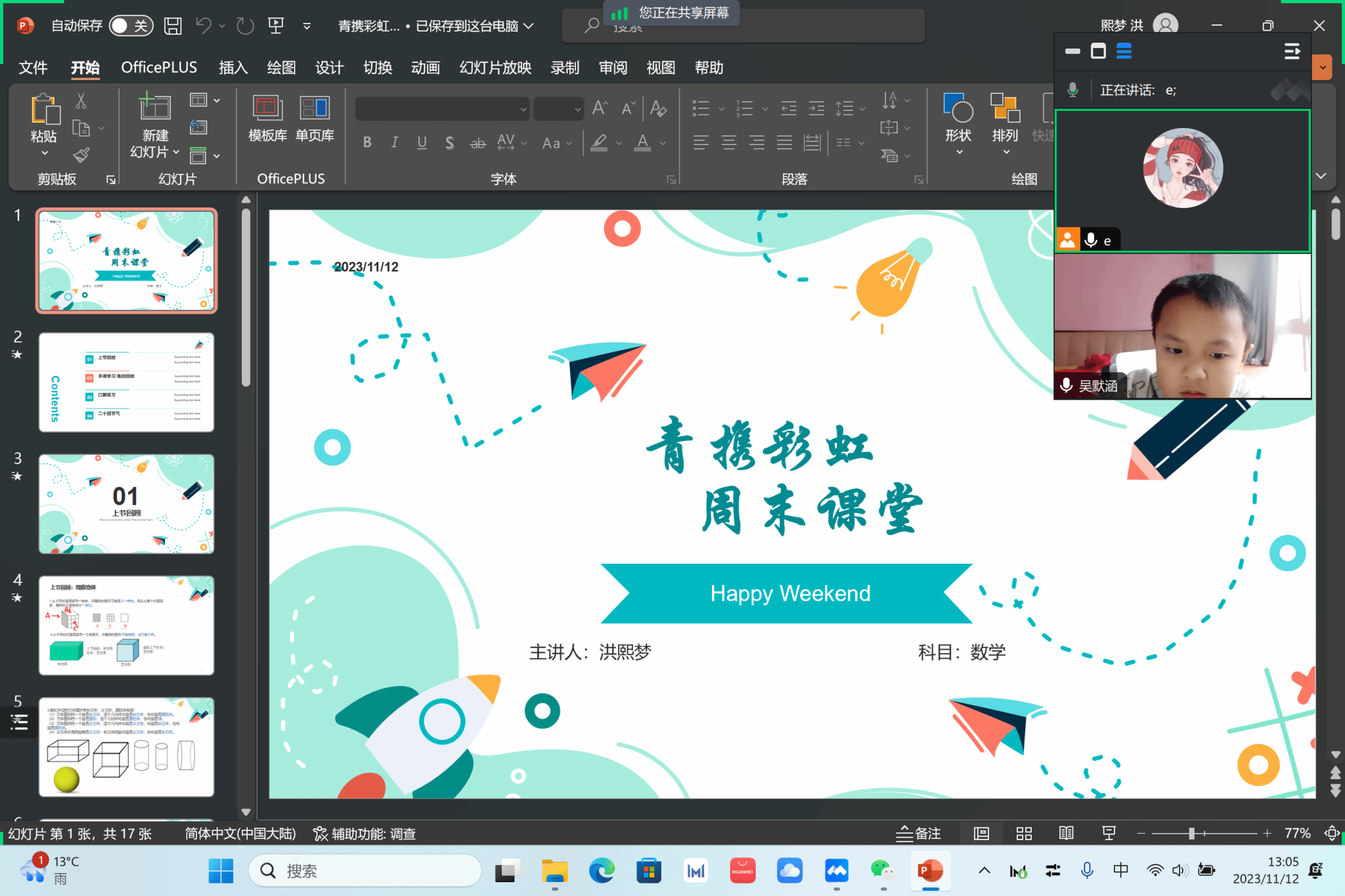This screenshot has width=1345, height=896.
Task: Click fit slide to window icon
Action: pos(1331,834)
